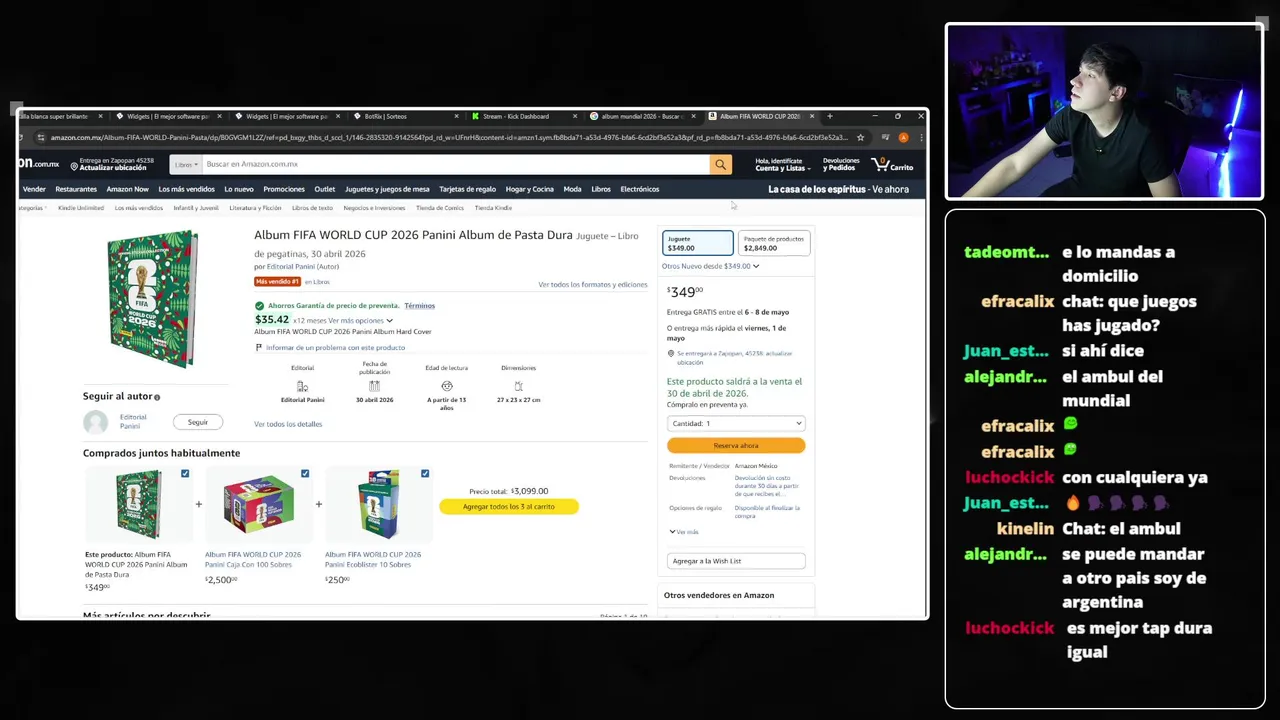Click Agregar todos los 3 al carrito
The width and height of the screenshot is (1280, 720).
pos(509,507)
